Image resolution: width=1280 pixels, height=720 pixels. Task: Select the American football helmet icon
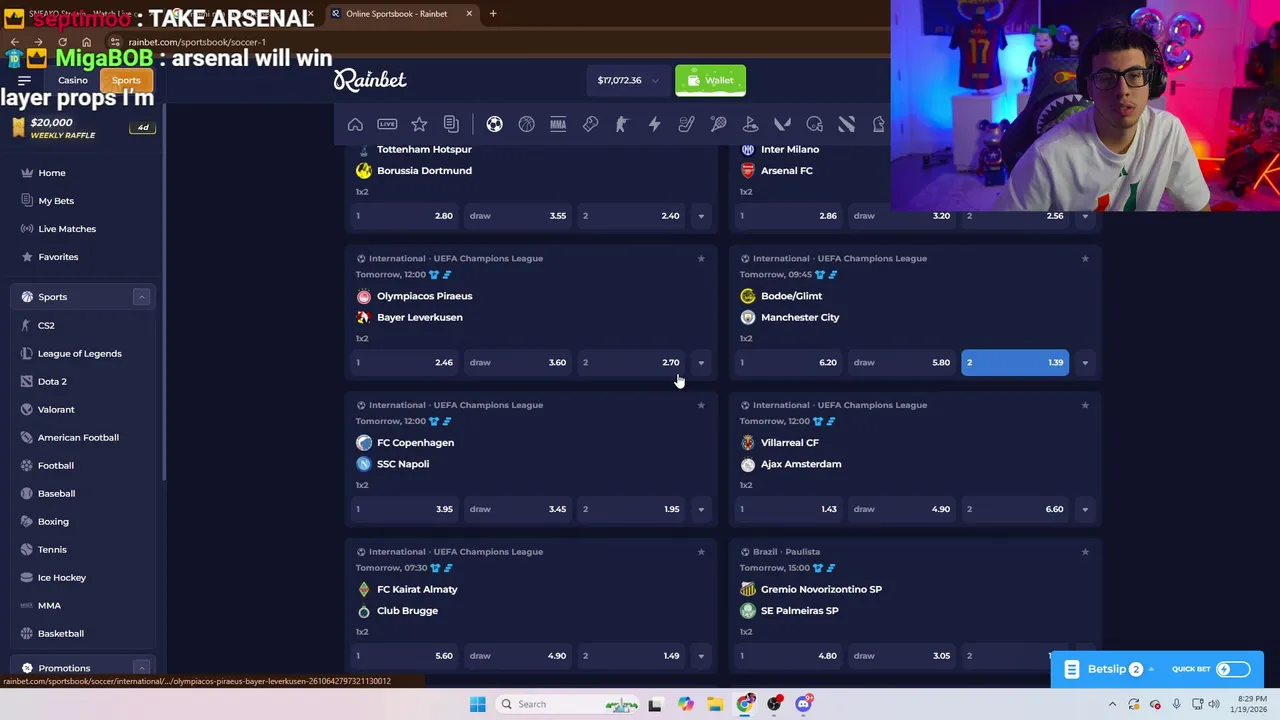(814, 124)
